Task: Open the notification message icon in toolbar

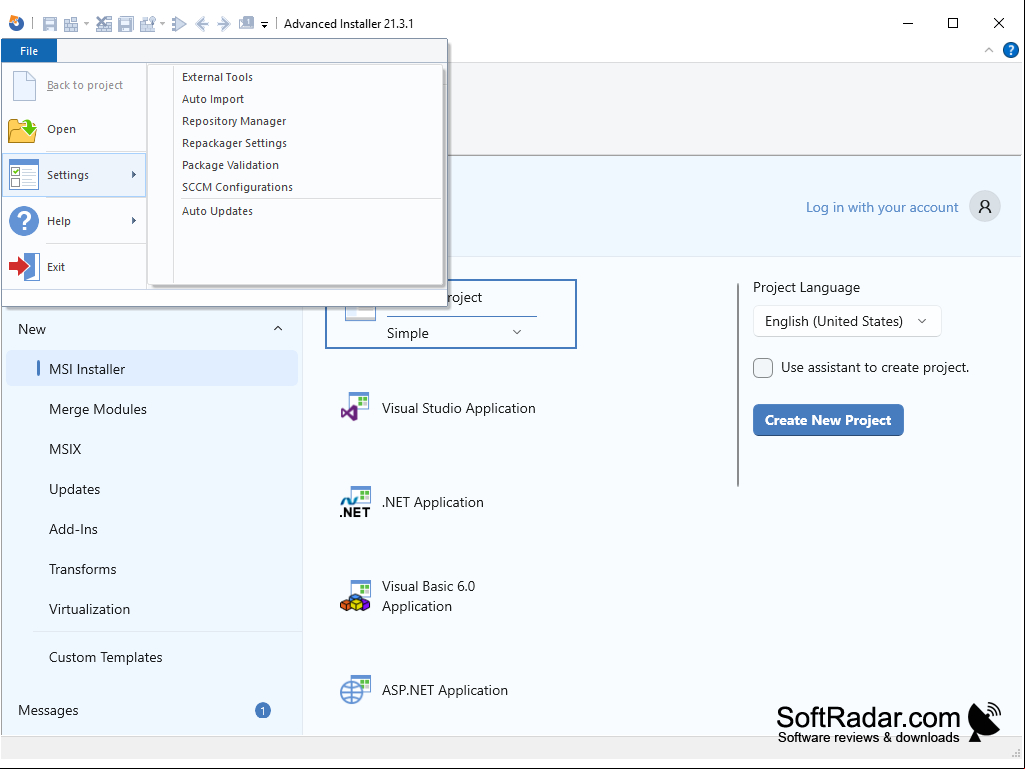Action: tap(246, 24)
